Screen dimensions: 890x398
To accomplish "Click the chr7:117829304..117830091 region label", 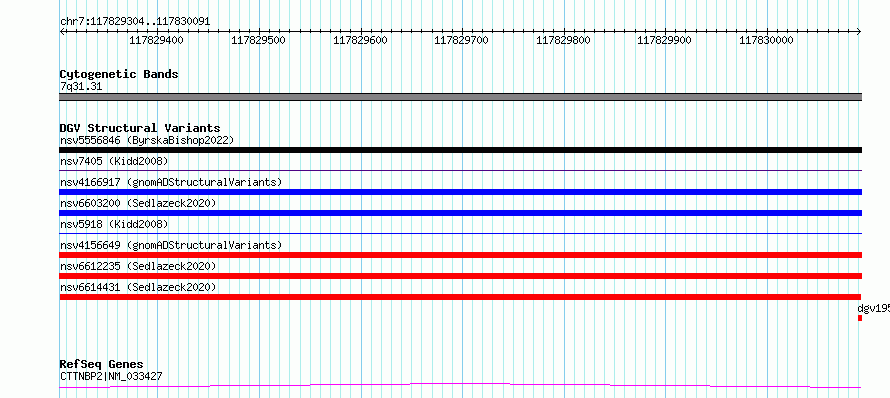I will (135, 21).
